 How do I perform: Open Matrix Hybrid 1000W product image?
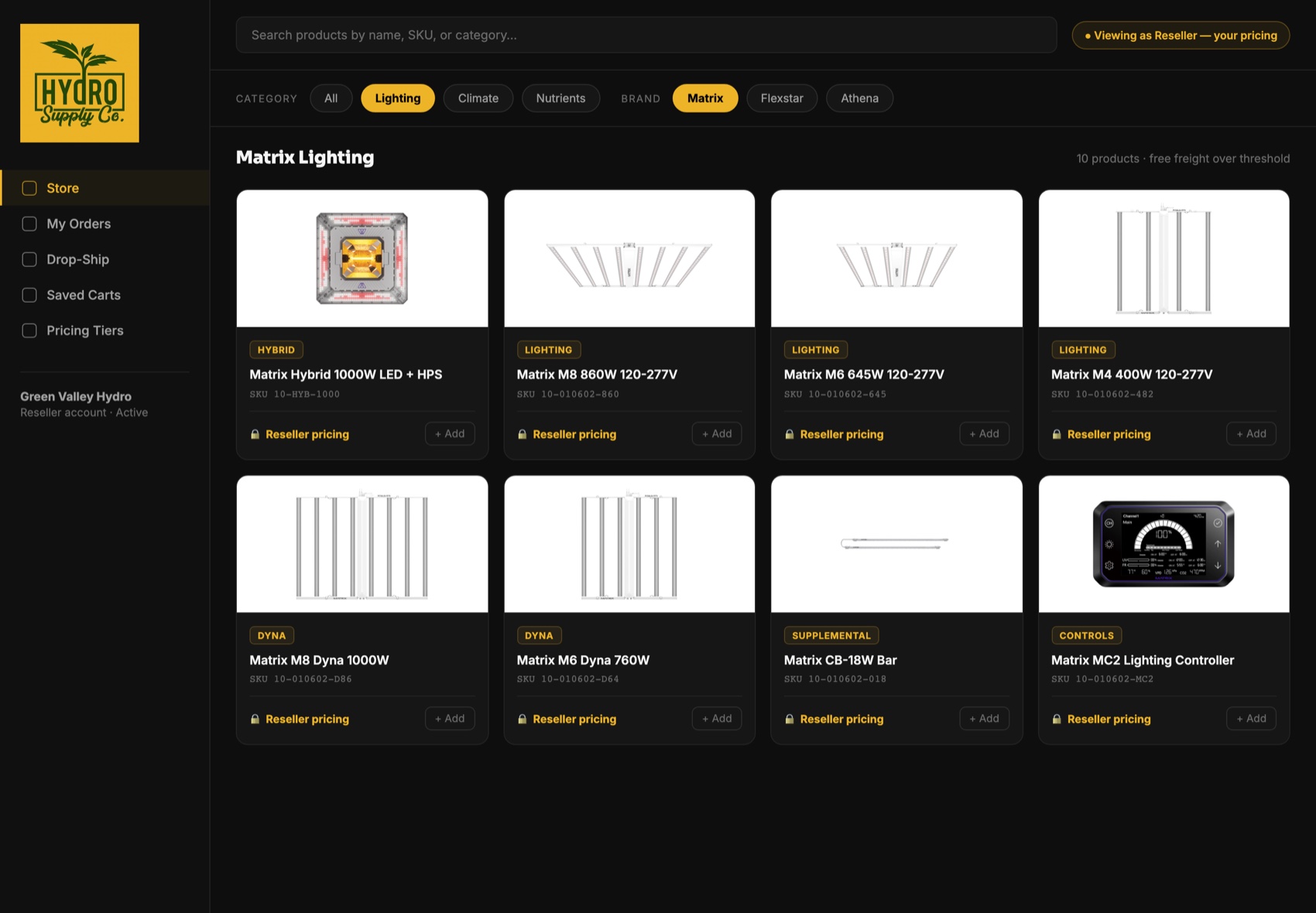pos(362,258)
